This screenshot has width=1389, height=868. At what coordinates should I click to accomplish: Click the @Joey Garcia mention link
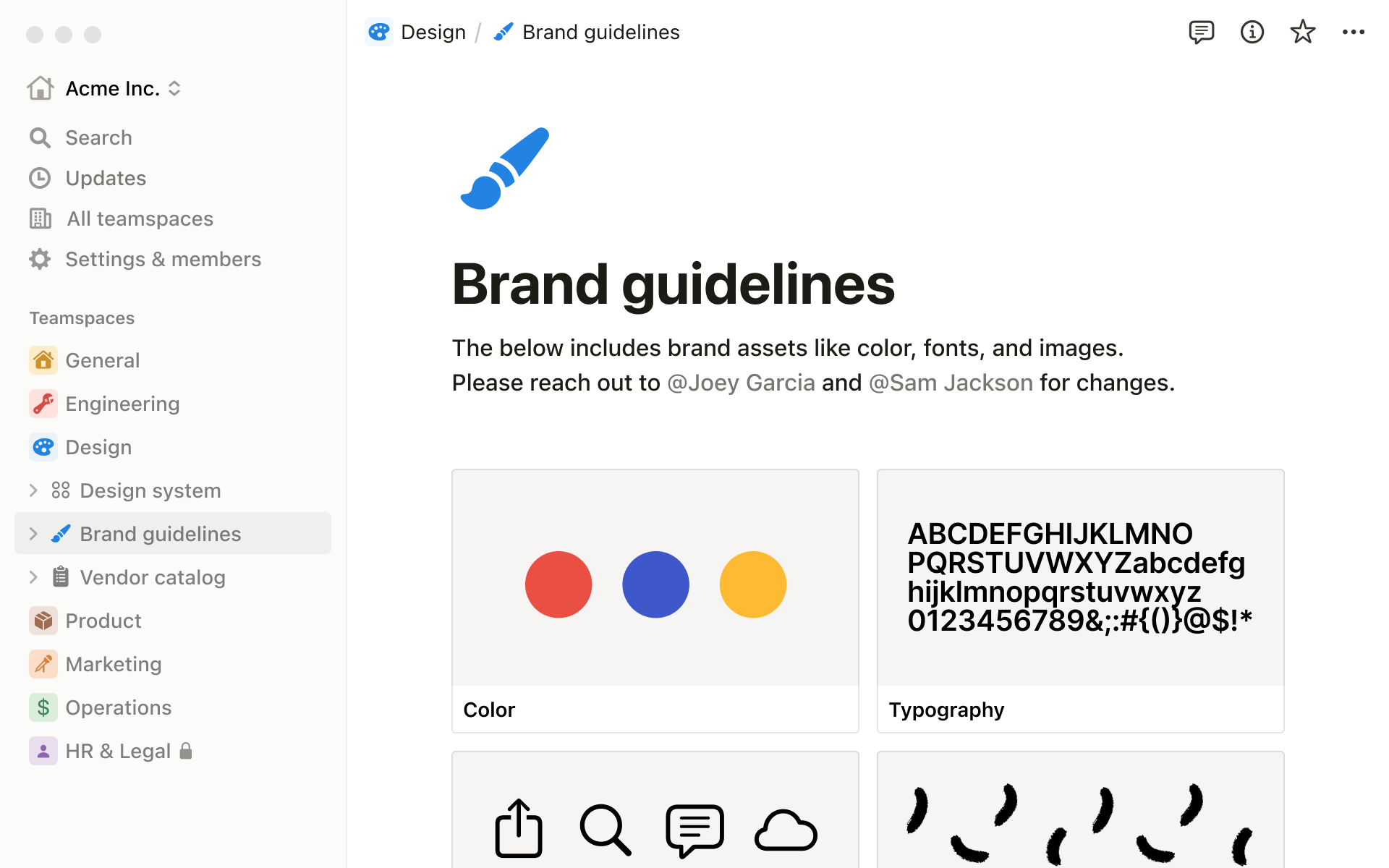point(741,383)
